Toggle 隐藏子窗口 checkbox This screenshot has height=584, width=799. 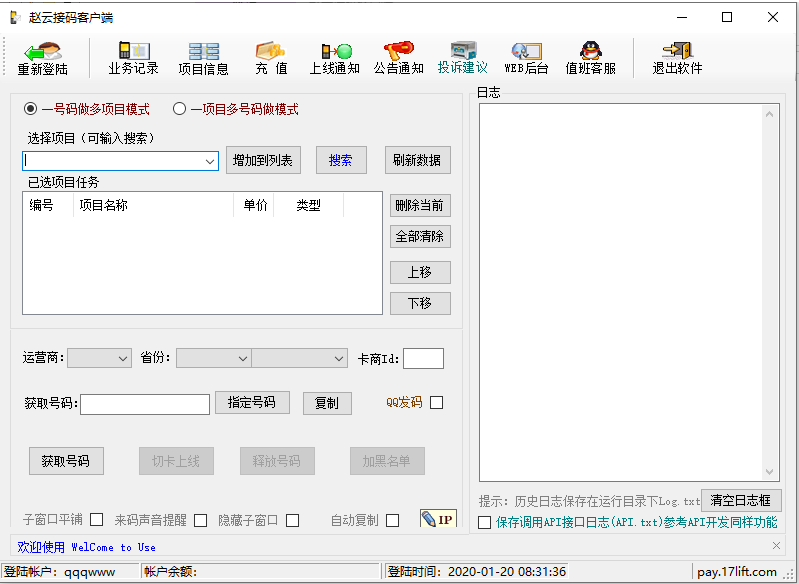coord(292,520)
